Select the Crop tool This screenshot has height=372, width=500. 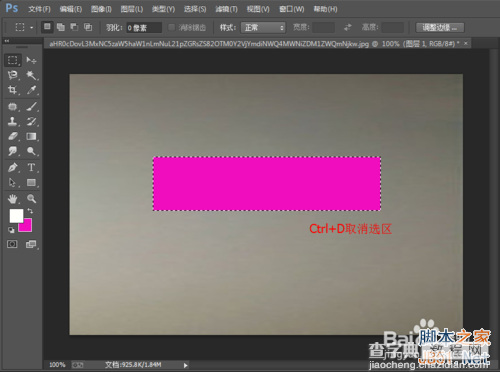13,90
